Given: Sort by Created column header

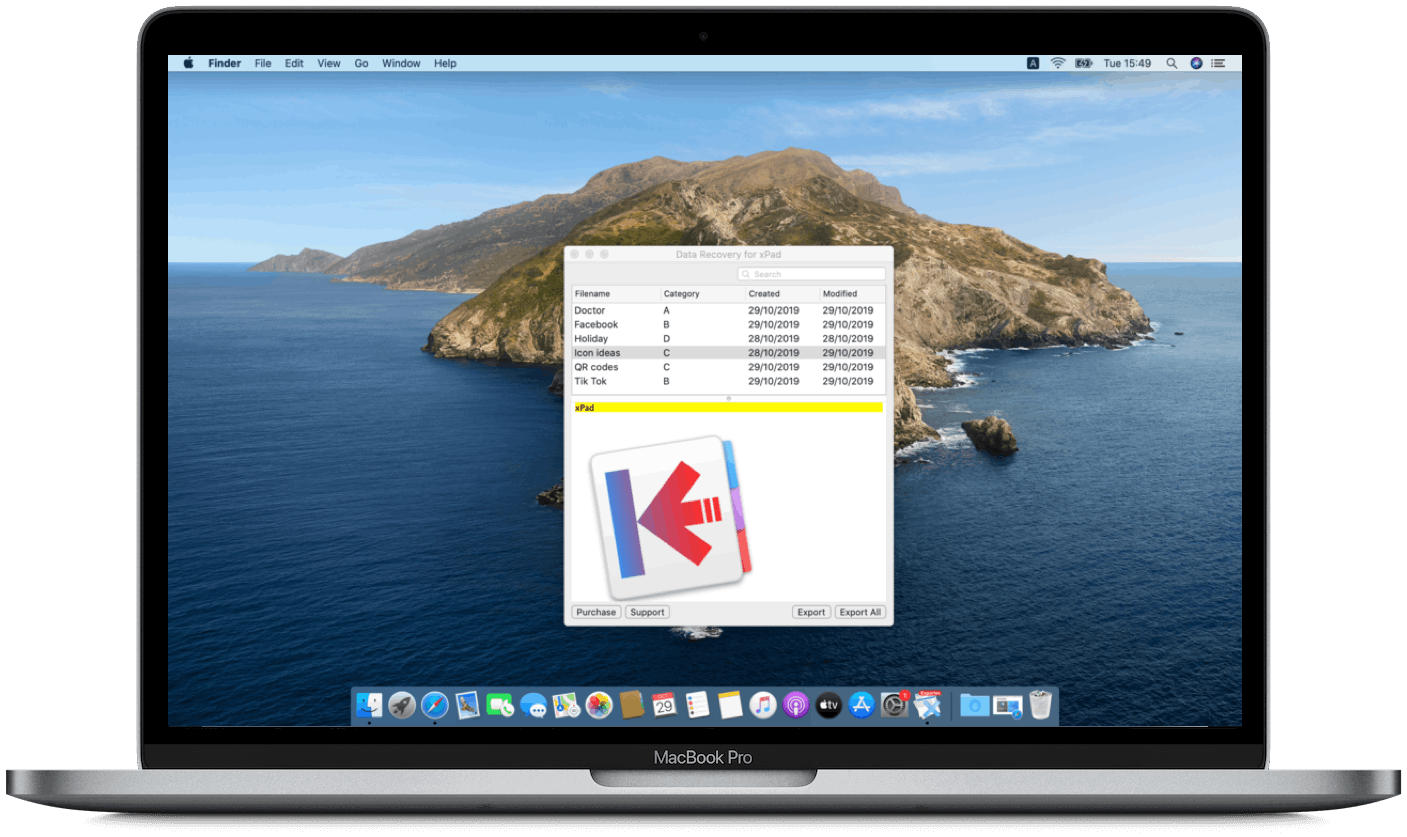Looking at the screenshot, I should pos(782,294).
